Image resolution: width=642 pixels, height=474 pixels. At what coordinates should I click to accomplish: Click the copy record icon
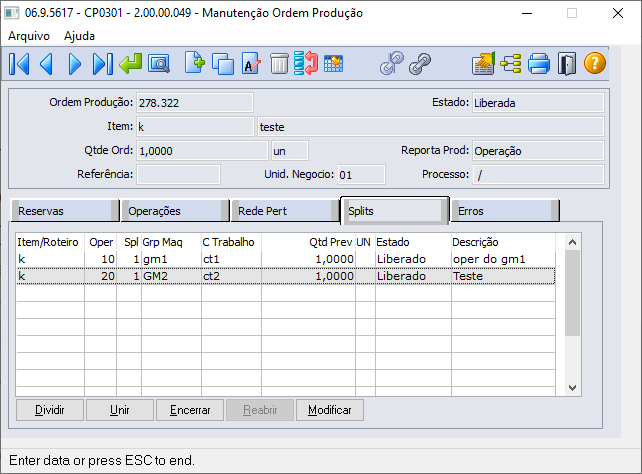[223, 64]
